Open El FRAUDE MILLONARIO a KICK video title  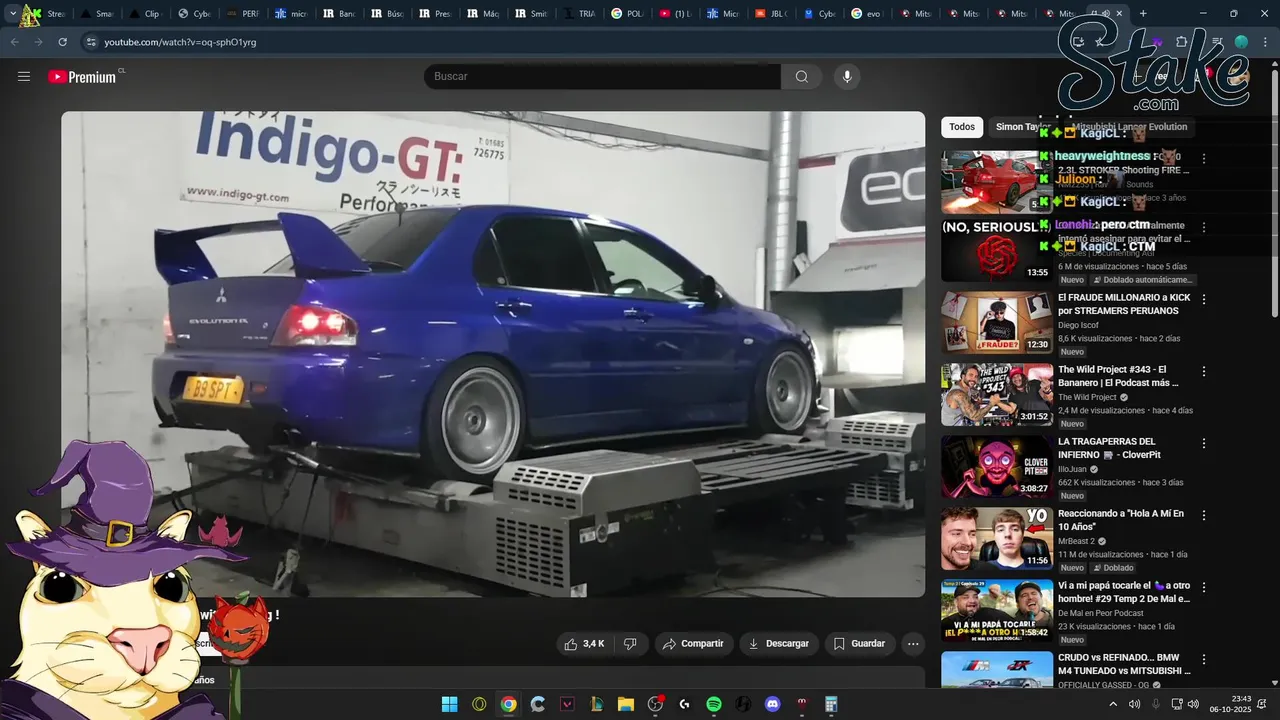pyautogui.click(x=1124, y=304)
